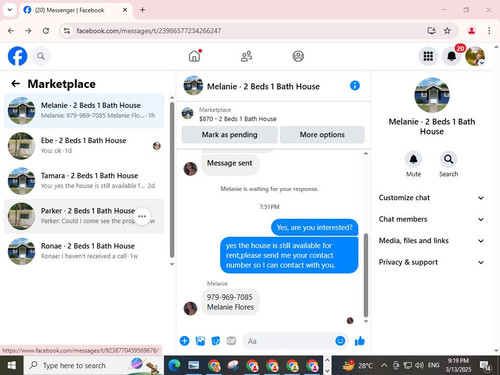500x375 pixels.
Task: Select Melanie 2 Beds 1 Bath House chat
Action: pyautogui.click(x=84, y=111)
